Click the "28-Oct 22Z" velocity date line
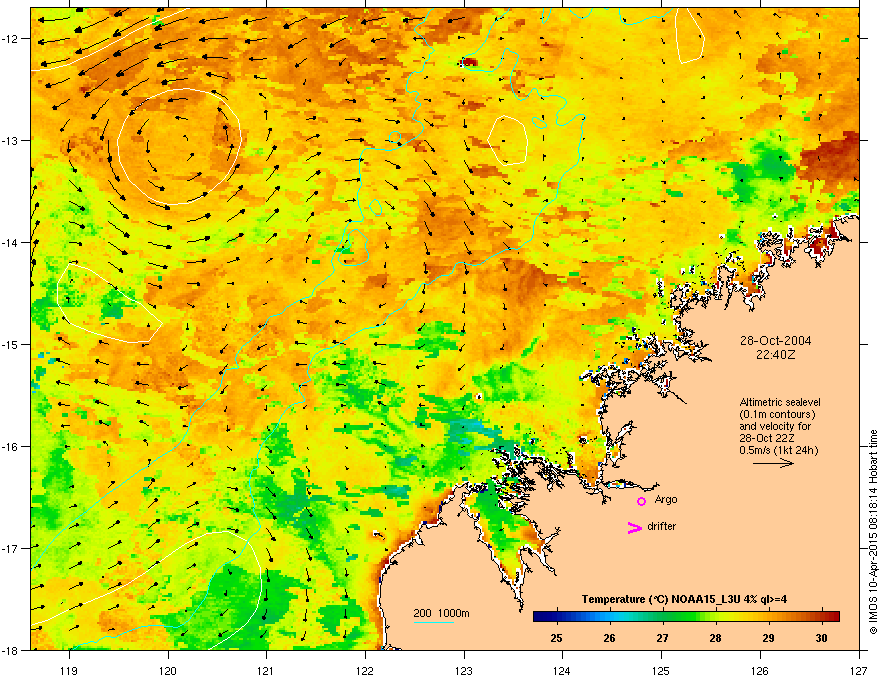 [766, 438]
